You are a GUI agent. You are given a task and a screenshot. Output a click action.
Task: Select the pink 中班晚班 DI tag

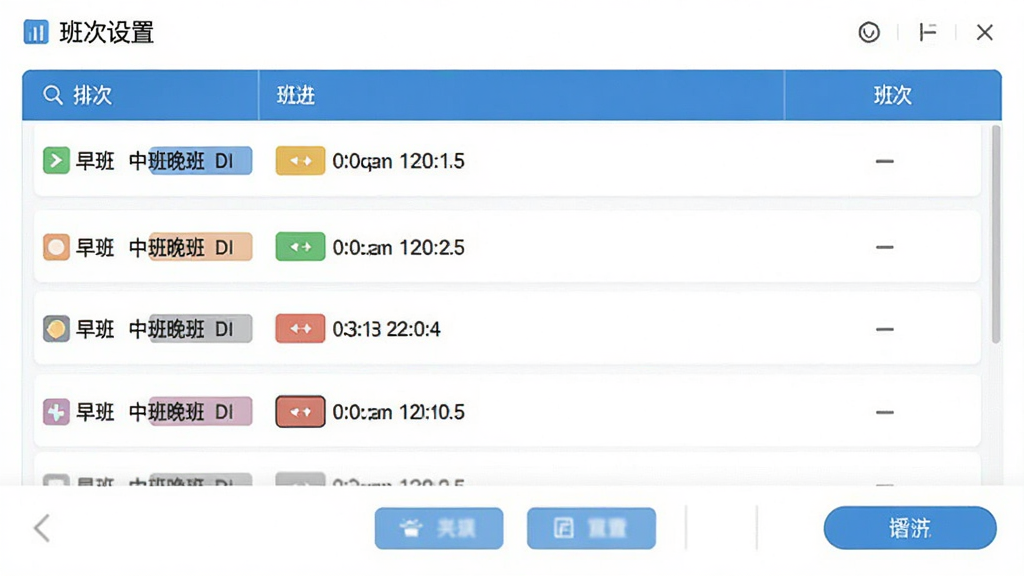click(200, 411)
